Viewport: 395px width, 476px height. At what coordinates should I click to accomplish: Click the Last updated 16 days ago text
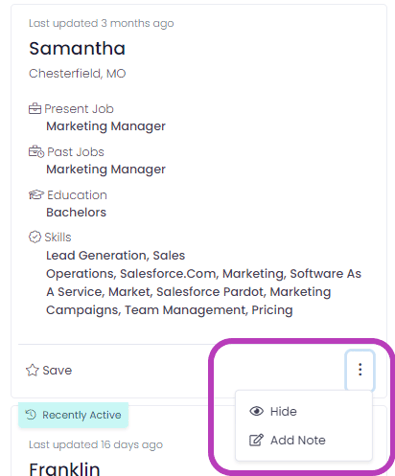pyautogui.click(x=96, y=444)
